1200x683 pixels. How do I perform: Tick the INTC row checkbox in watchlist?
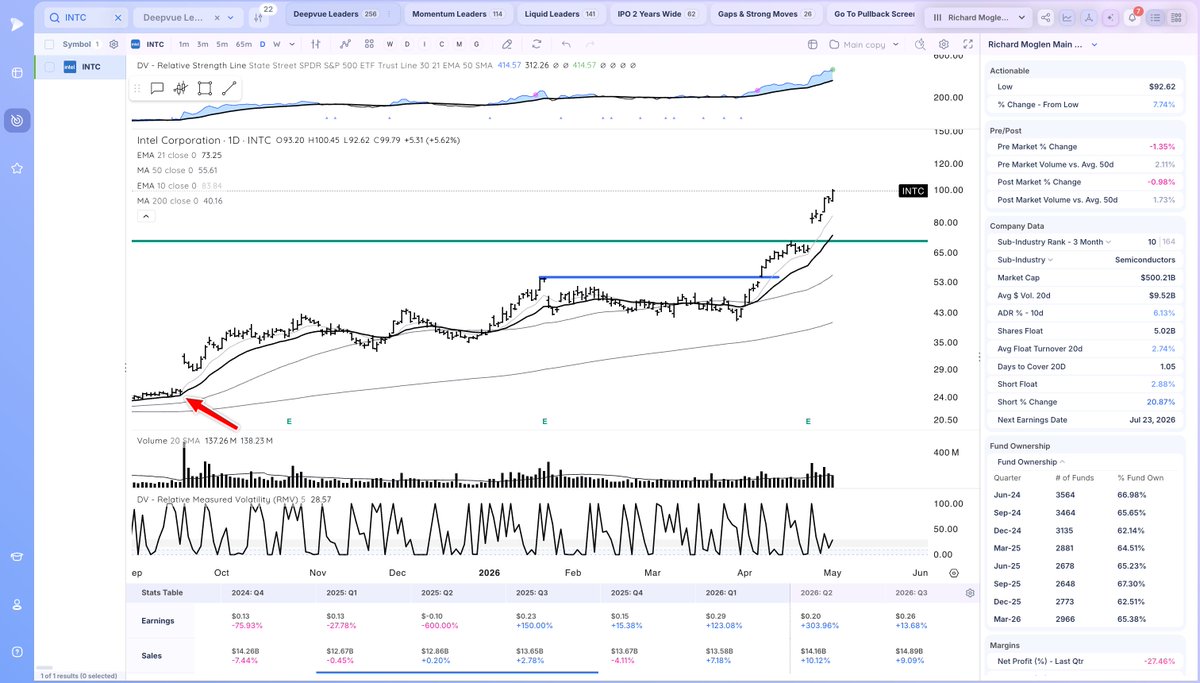tap(49, 67)
